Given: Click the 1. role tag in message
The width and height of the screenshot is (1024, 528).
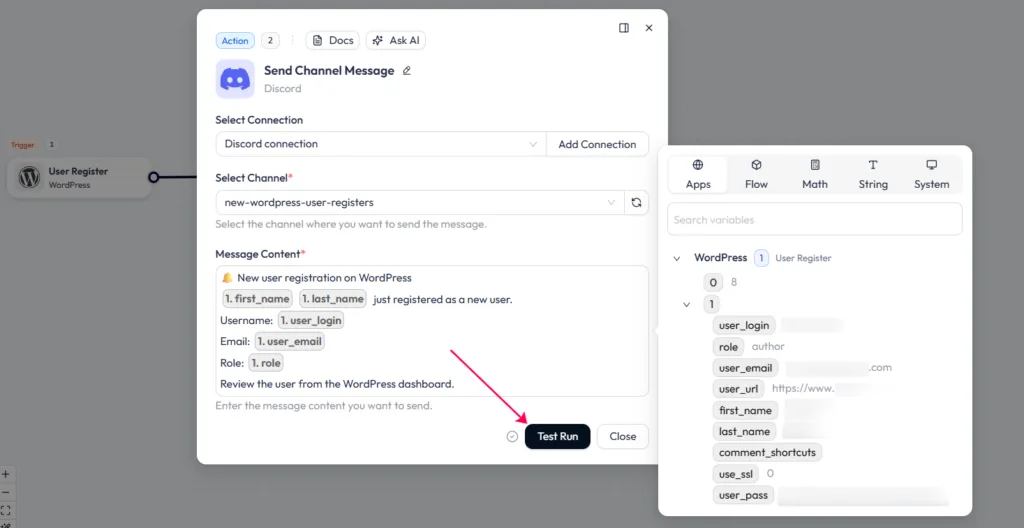Looking at the screenshot, I should click(x=266, y=363).
